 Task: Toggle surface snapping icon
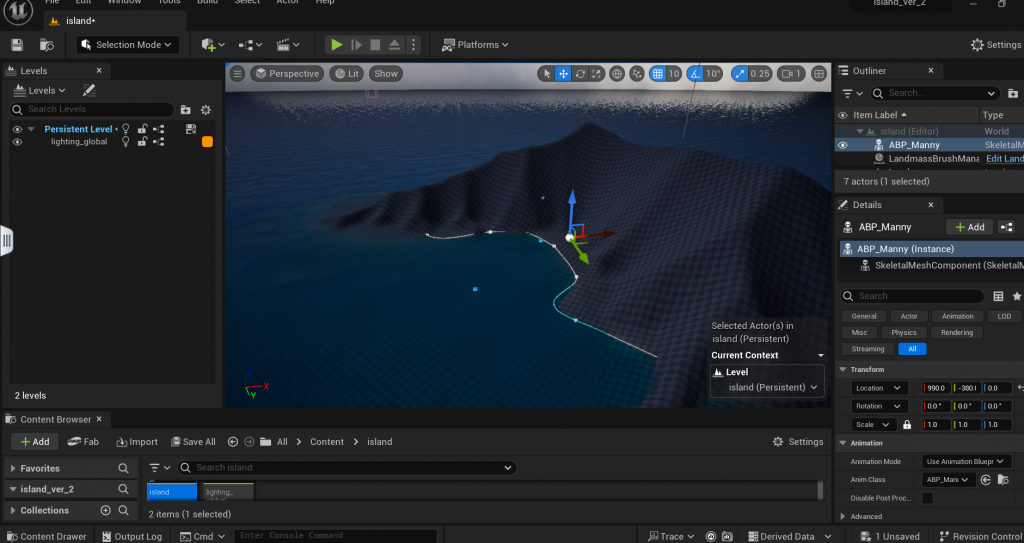tap(637, 74)
